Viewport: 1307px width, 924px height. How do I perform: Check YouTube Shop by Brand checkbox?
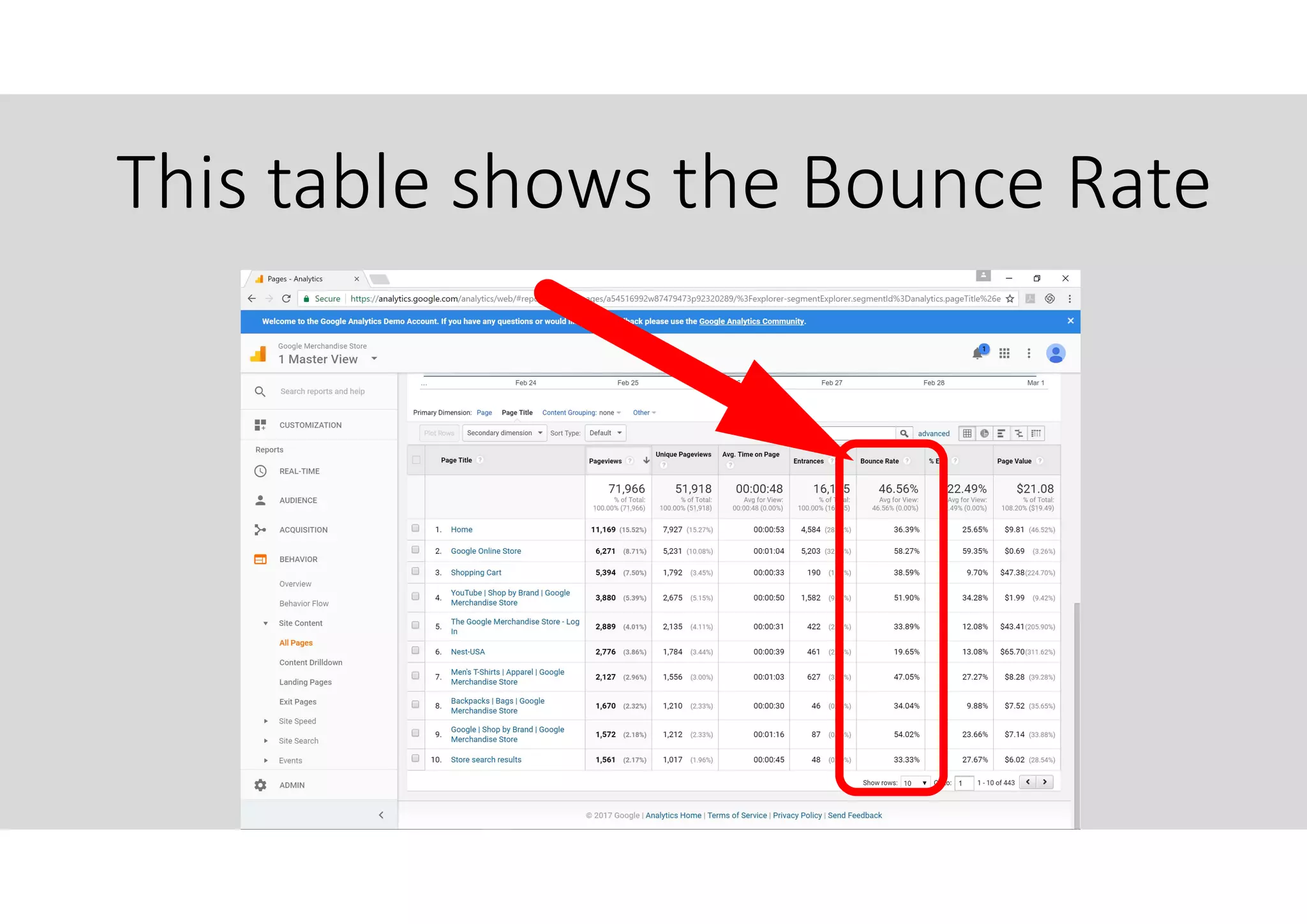415,597
